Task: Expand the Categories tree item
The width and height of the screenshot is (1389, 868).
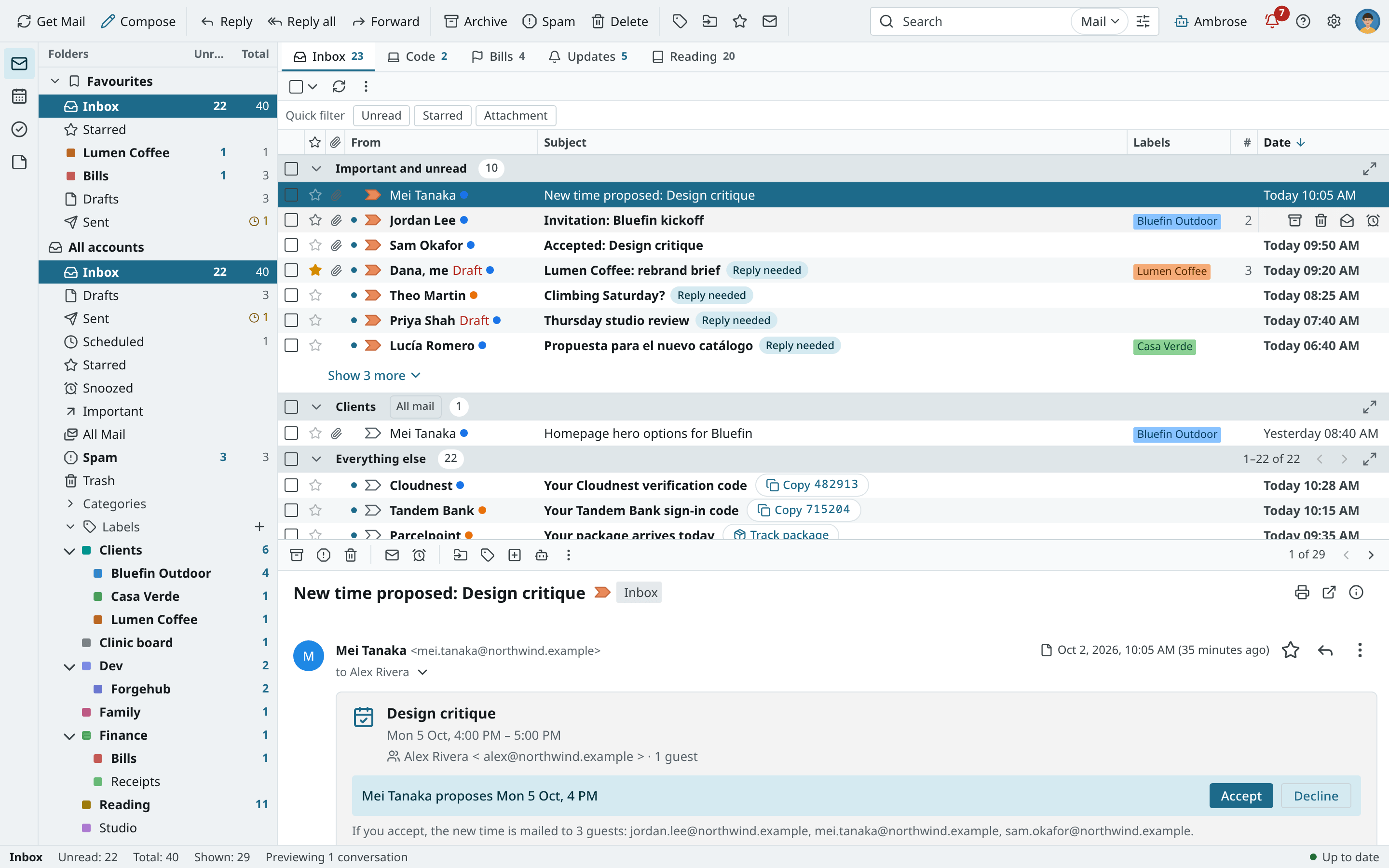Action: pyautogui.click(x=70, y=503)
